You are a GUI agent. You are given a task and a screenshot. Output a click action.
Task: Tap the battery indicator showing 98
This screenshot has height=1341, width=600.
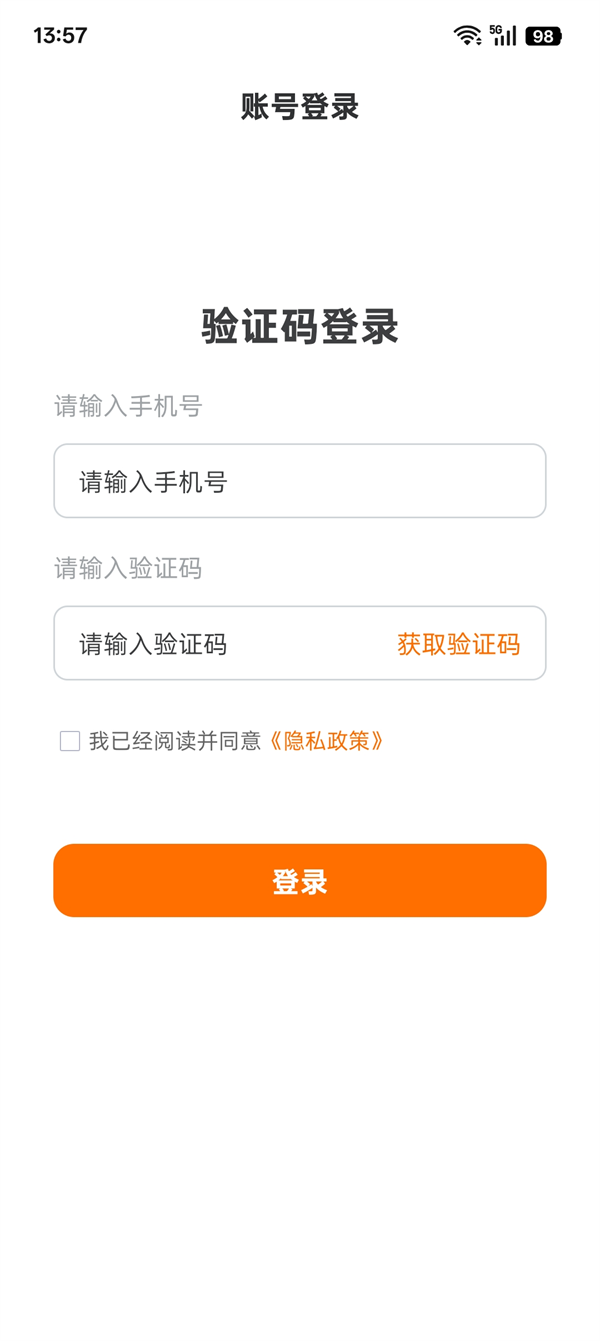click(544, 36)
